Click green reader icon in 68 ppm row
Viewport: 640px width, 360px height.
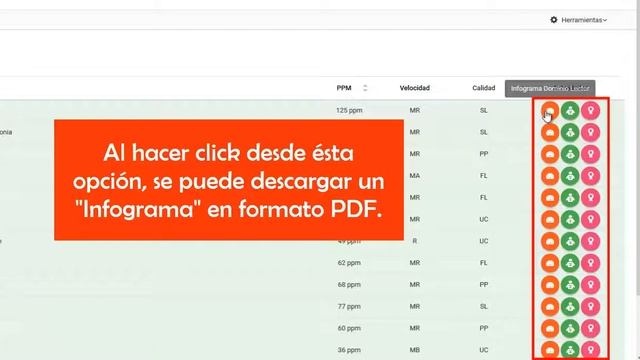pyautogui.click(x=570, y=285)
